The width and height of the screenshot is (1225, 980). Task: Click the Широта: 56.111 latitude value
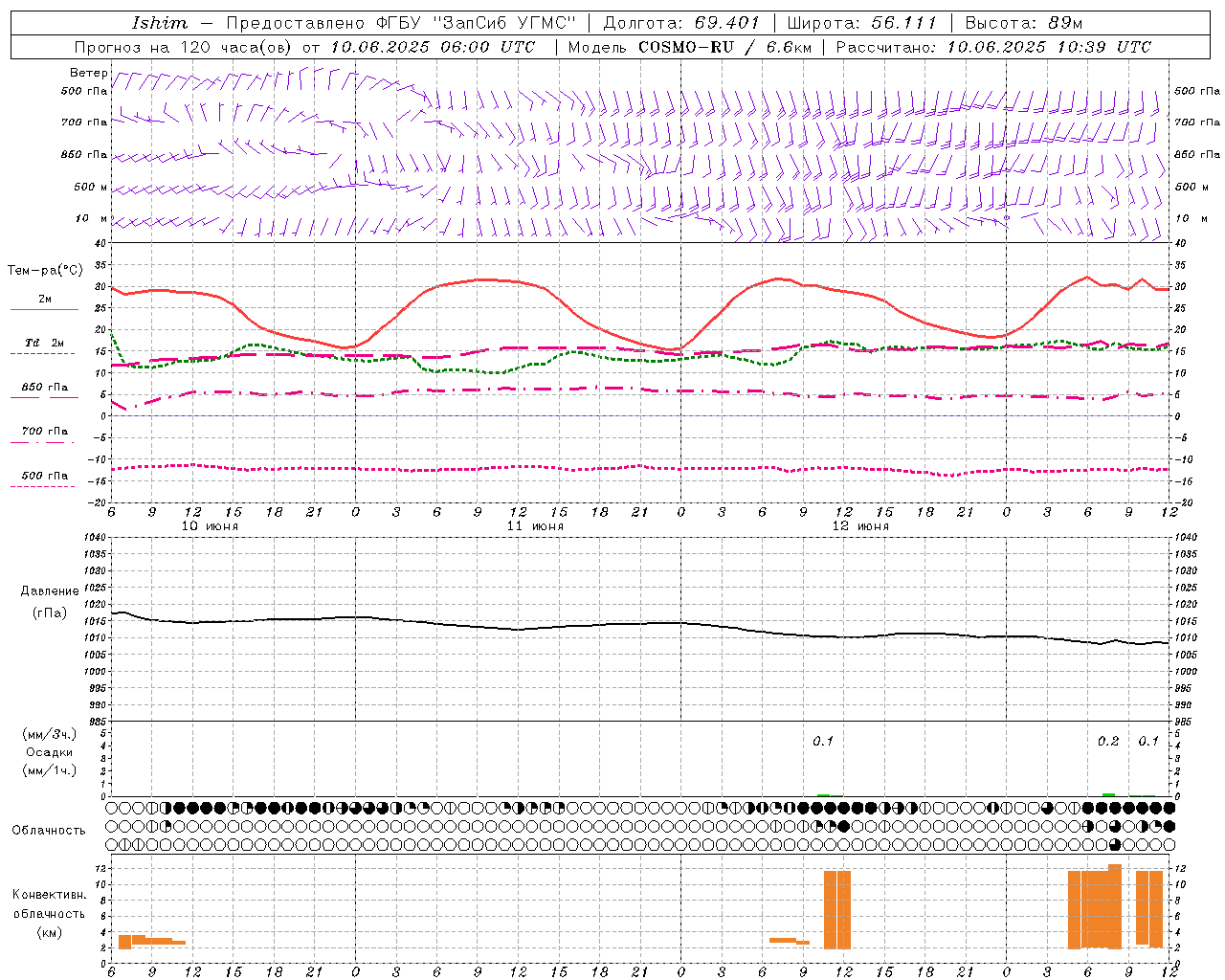[861, 23]
